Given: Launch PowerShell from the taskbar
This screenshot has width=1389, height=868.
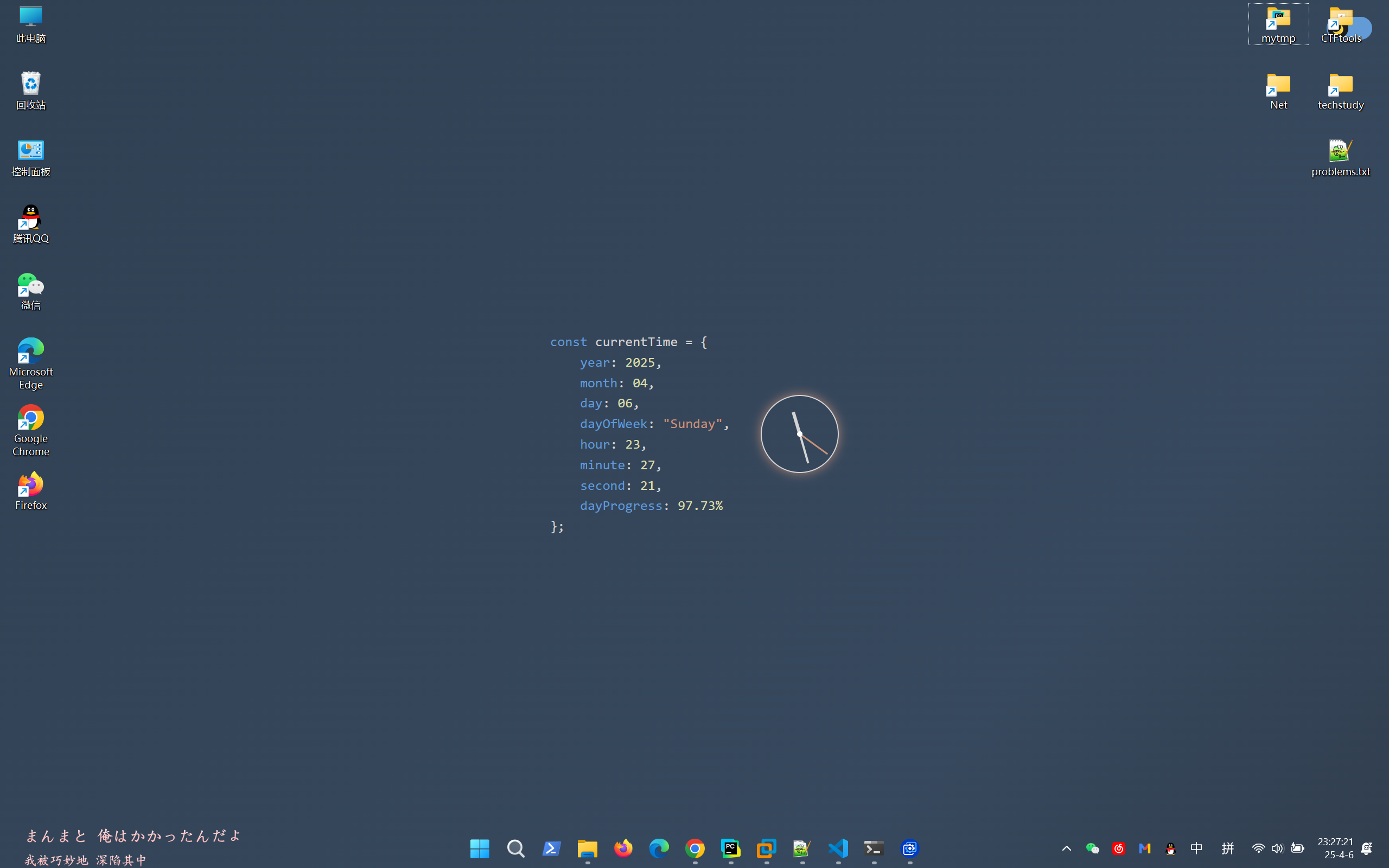Looking at the screenshot, I should 552,848.
